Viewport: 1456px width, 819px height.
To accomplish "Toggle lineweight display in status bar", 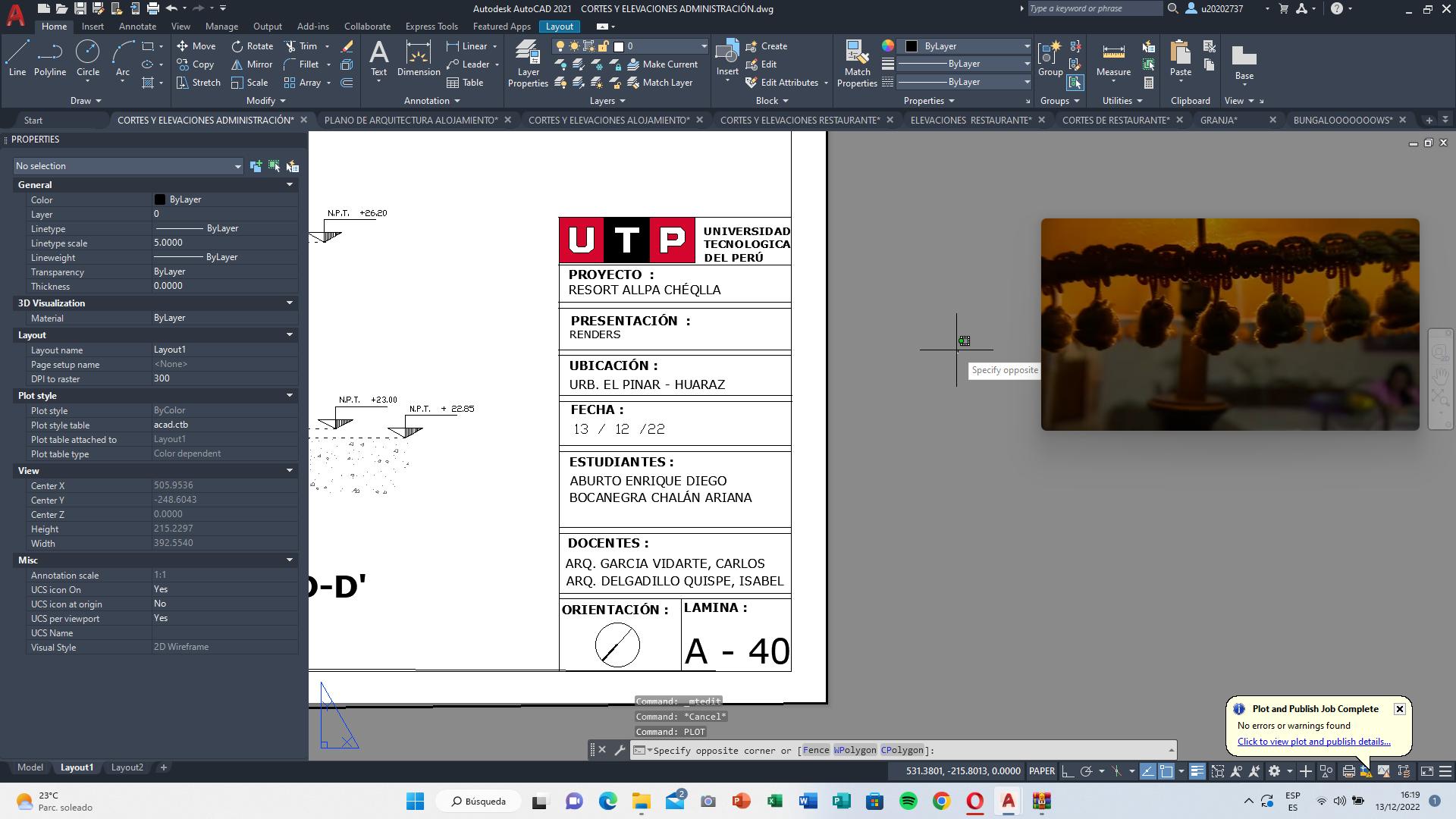I will (x=1197, y=771).
